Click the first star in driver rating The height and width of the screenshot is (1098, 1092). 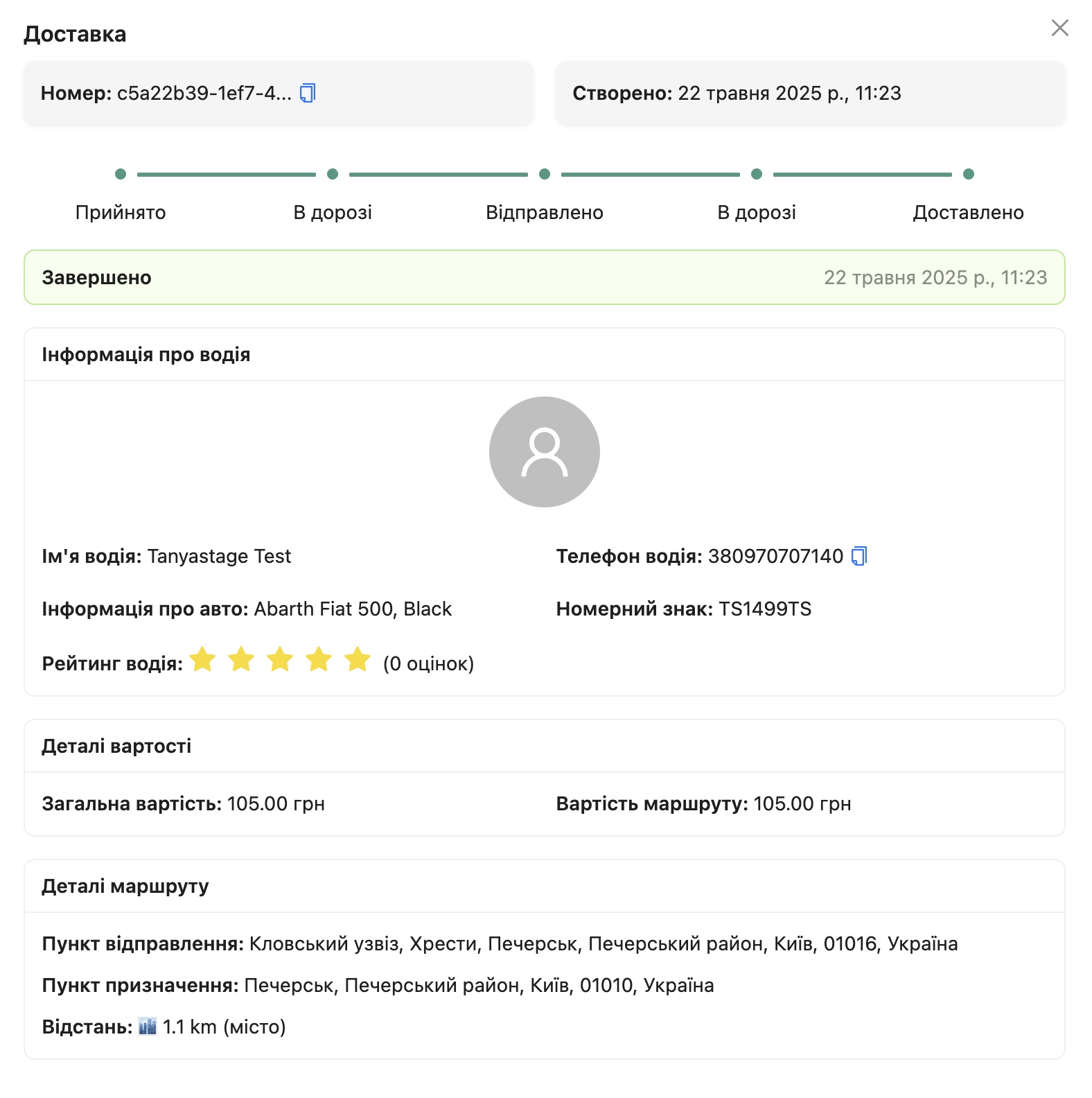coord(203,660)
